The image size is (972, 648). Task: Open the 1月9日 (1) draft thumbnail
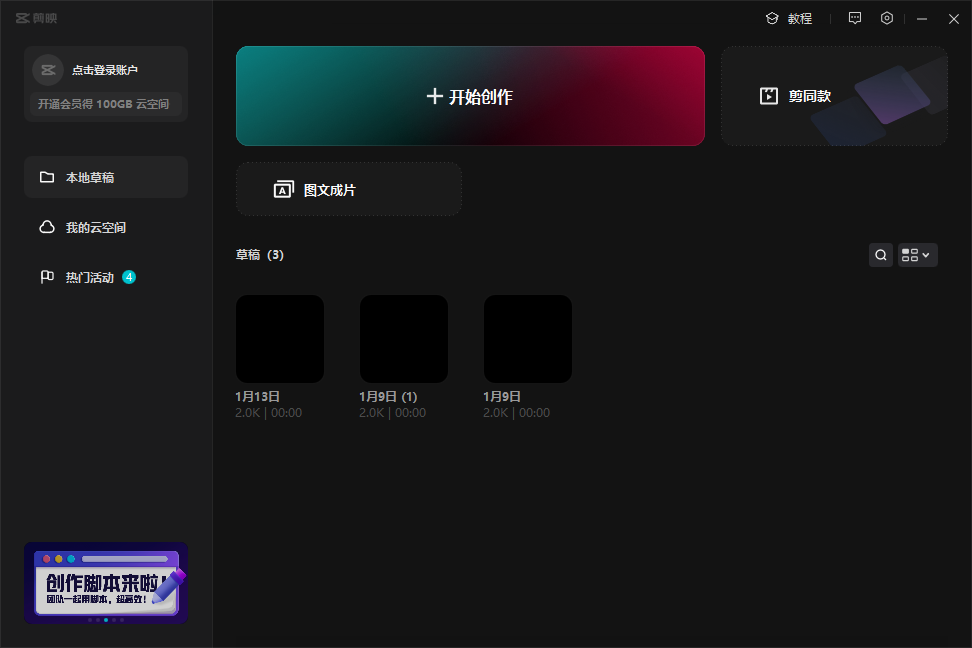click(404, 338)
